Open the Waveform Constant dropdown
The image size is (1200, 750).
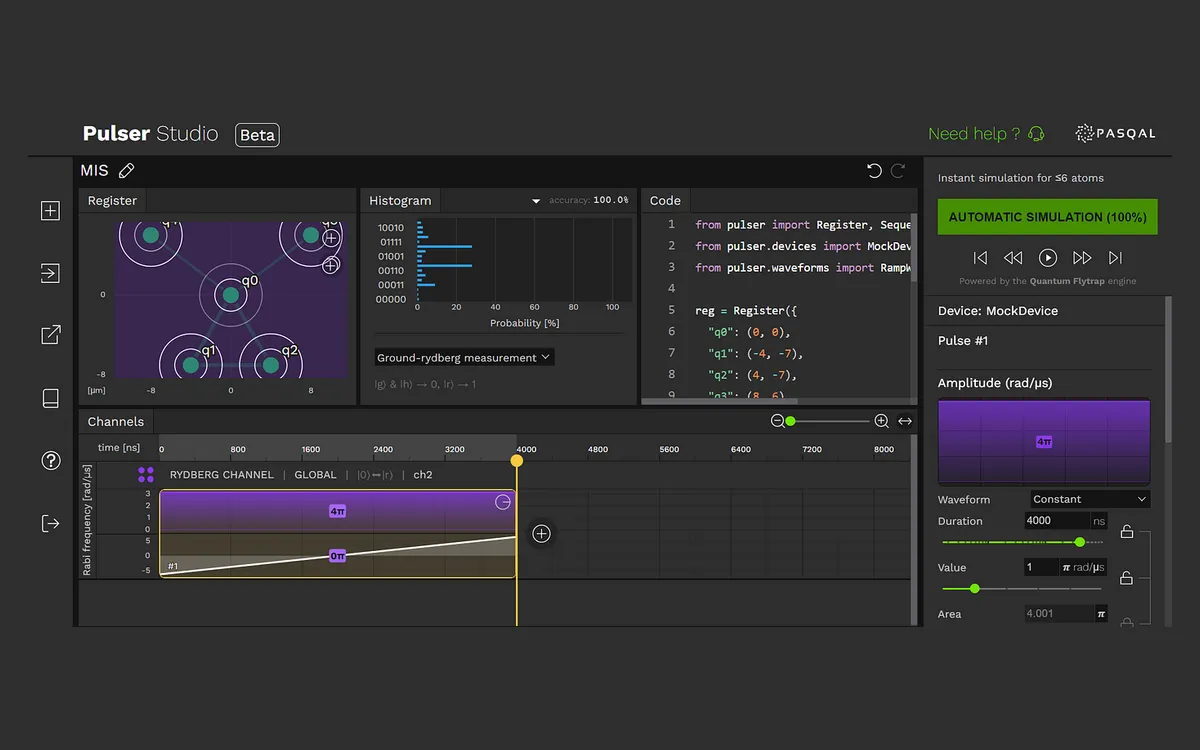point(1090,499)
